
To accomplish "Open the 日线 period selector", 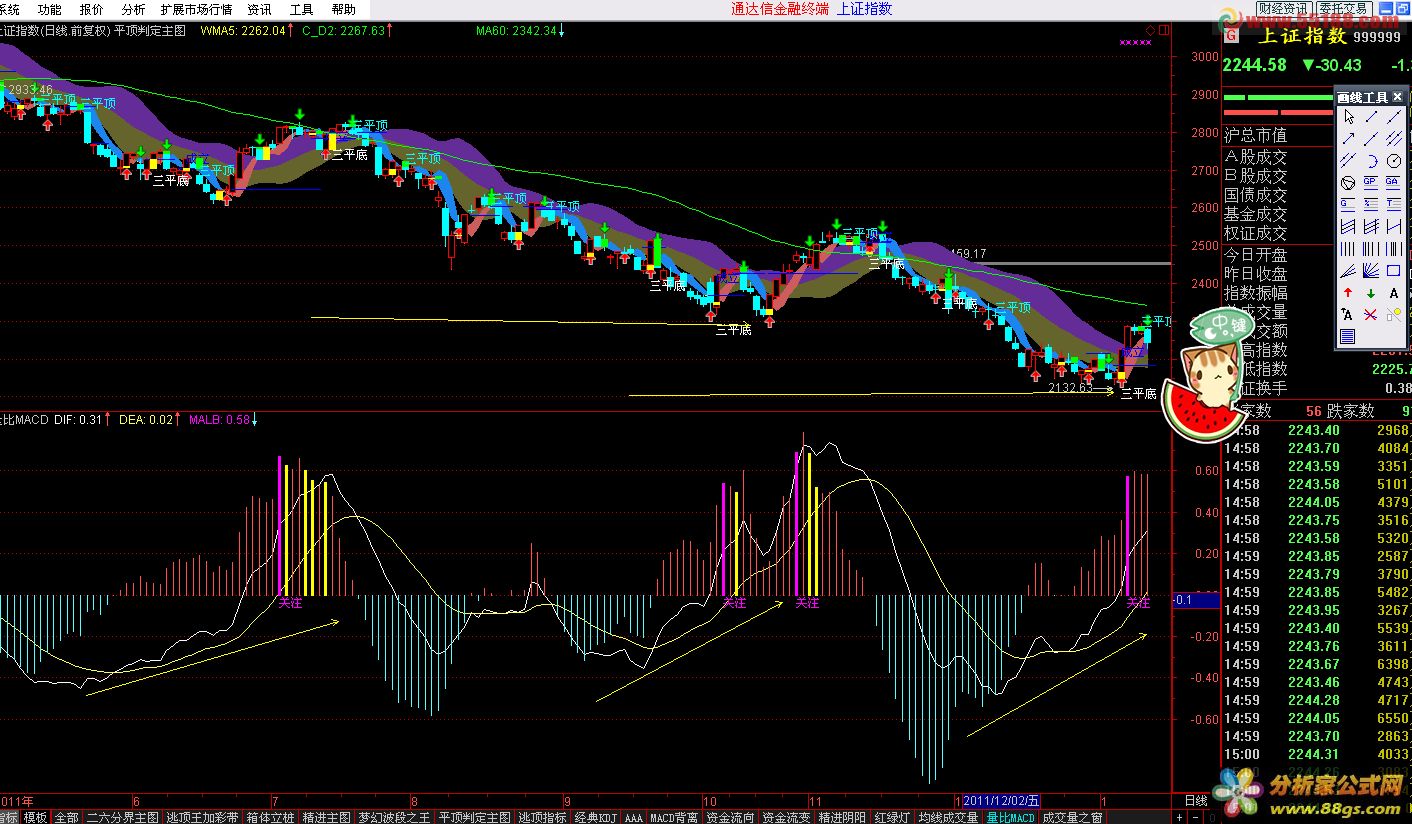I will tap(1196, 801).
